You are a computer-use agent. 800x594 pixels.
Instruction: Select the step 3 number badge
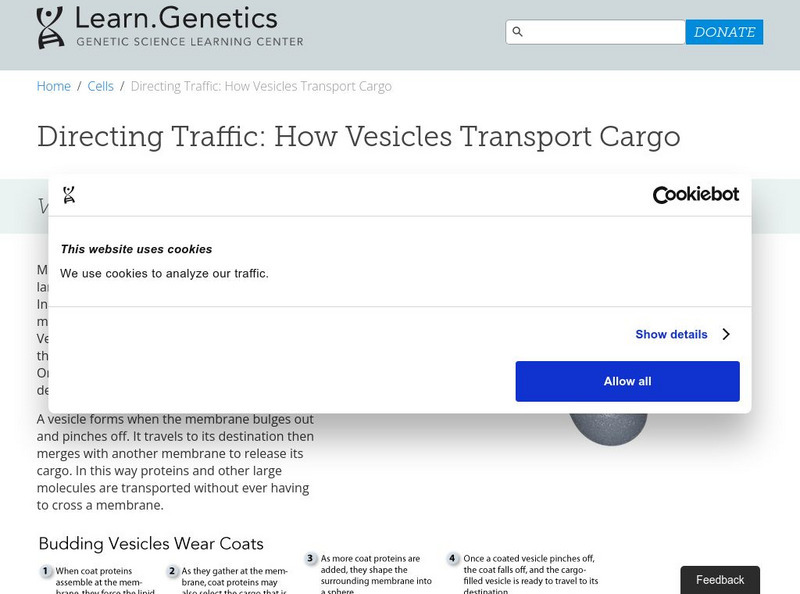tap(311, 559)
